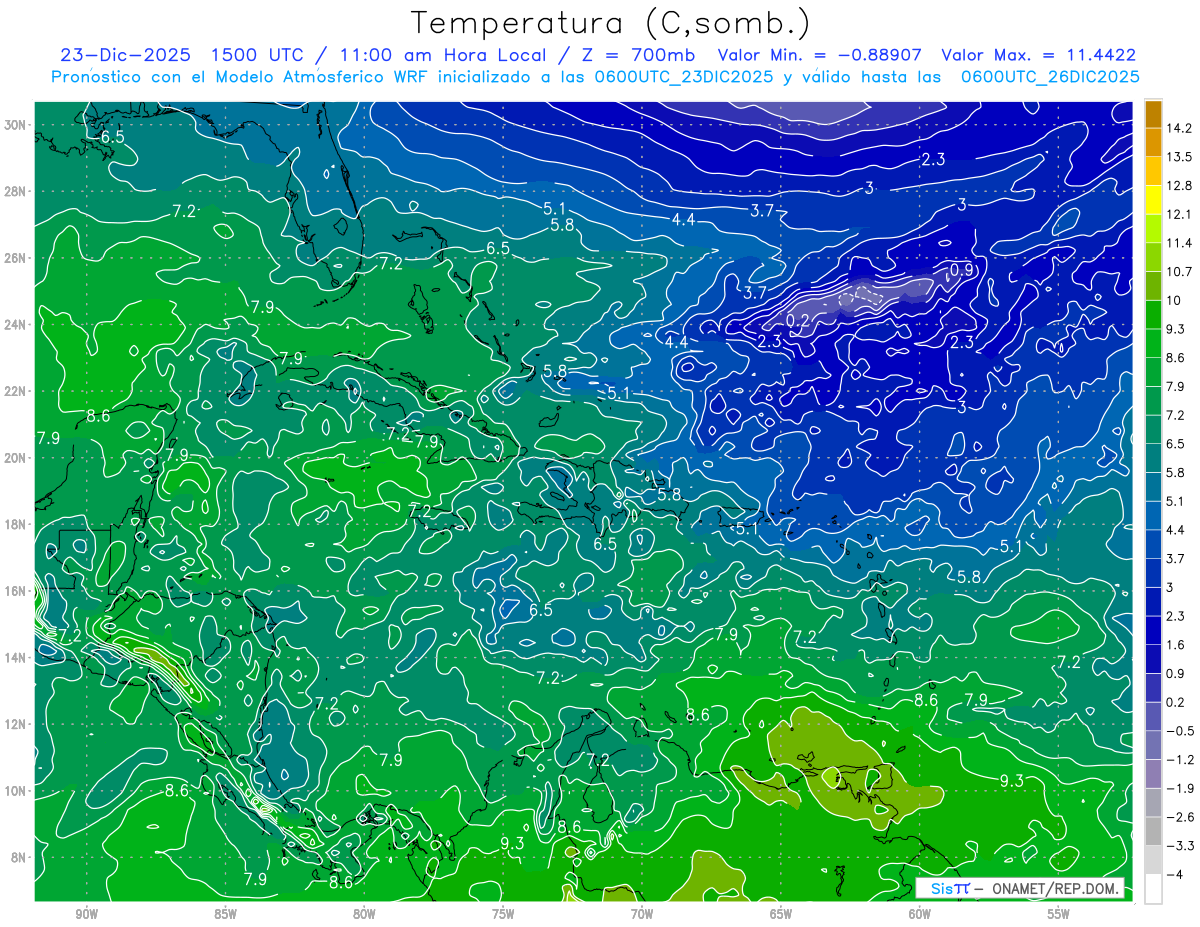Click the "14.2" color scale label

coord(1180,128)
